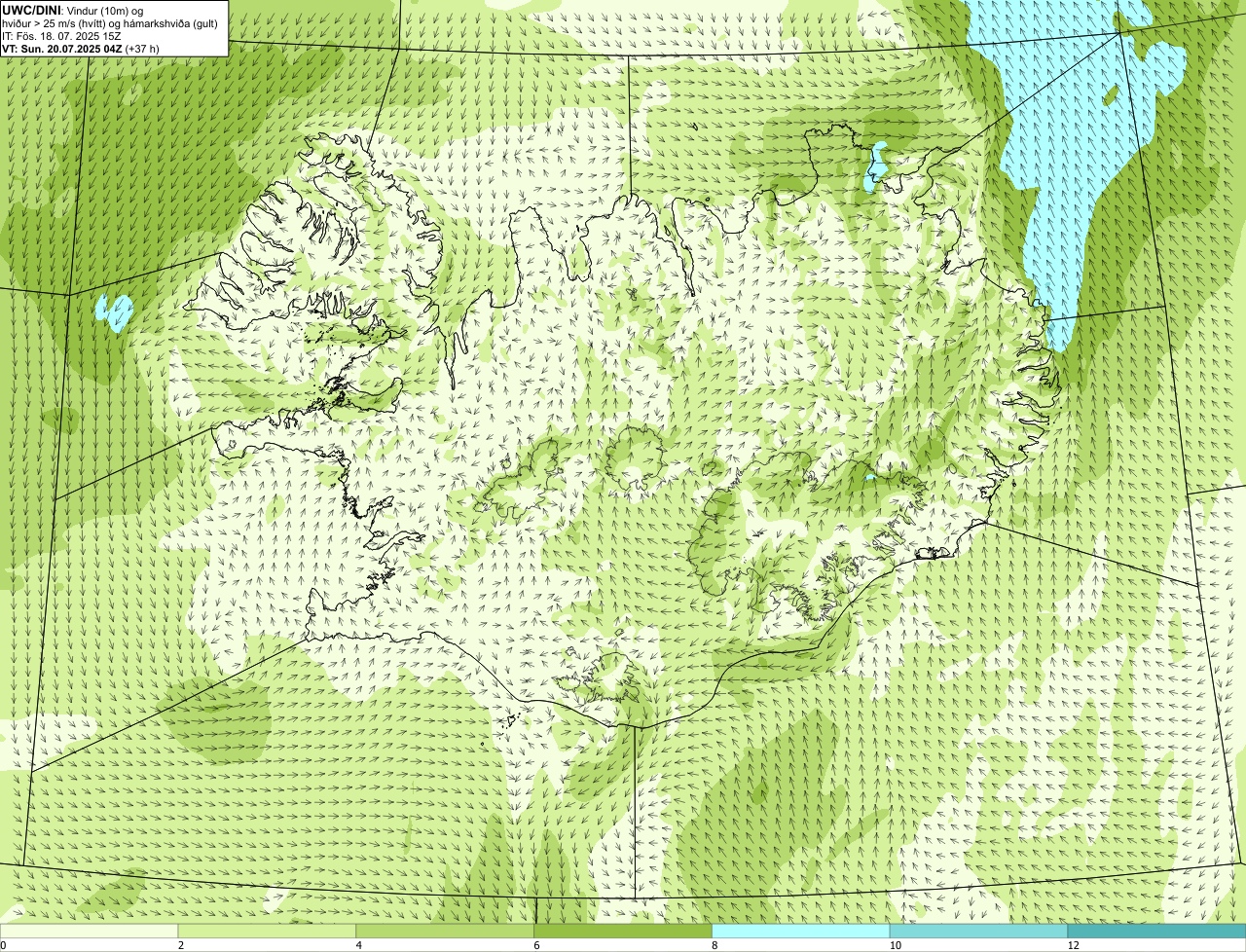Select the above 12 m/s dark teal legend color

coord(1156,932)
